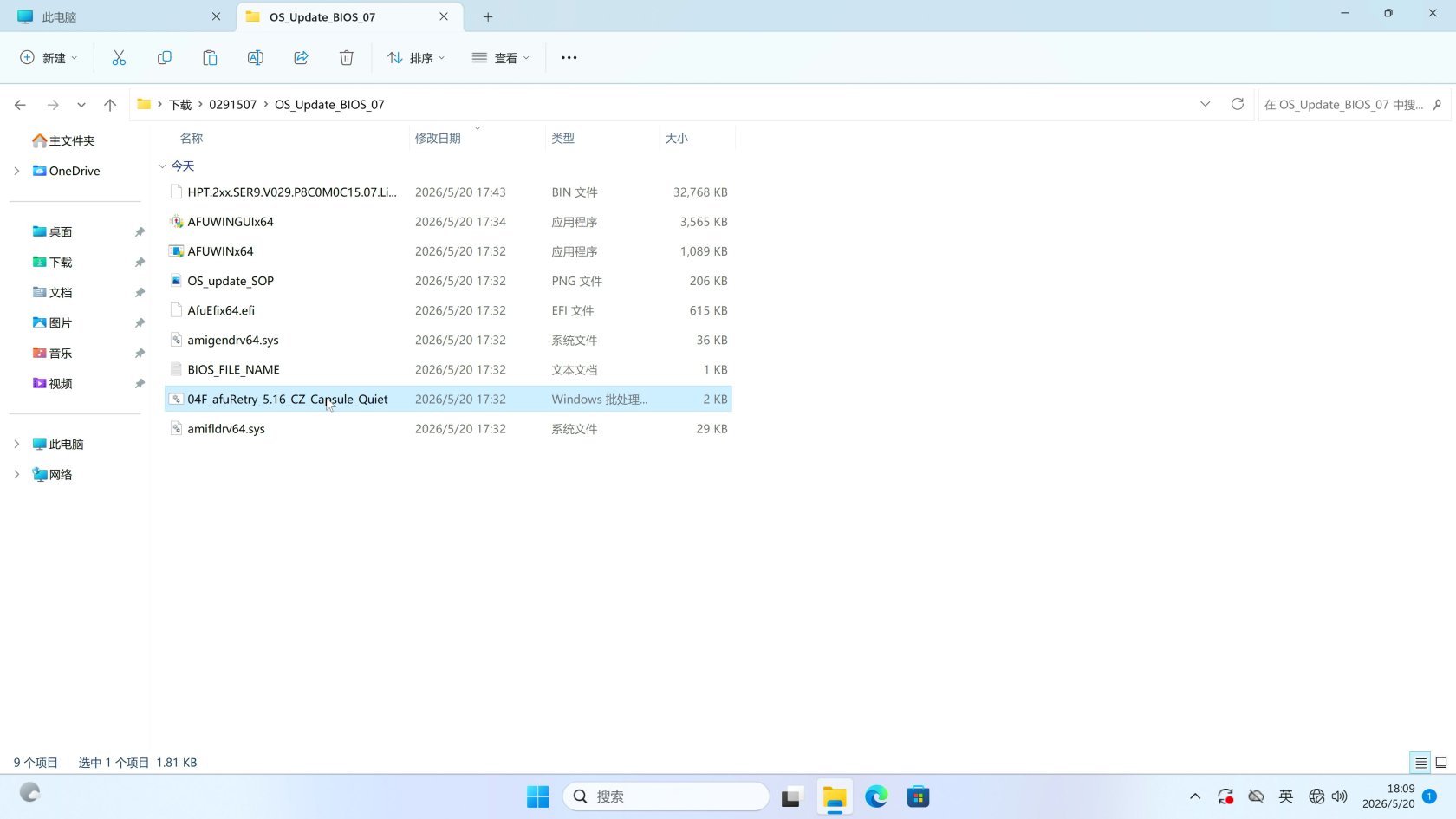The height and width of the screenshot is (819, 1456).
Task: Click the taskbar search box
Action: pos(666,796)
